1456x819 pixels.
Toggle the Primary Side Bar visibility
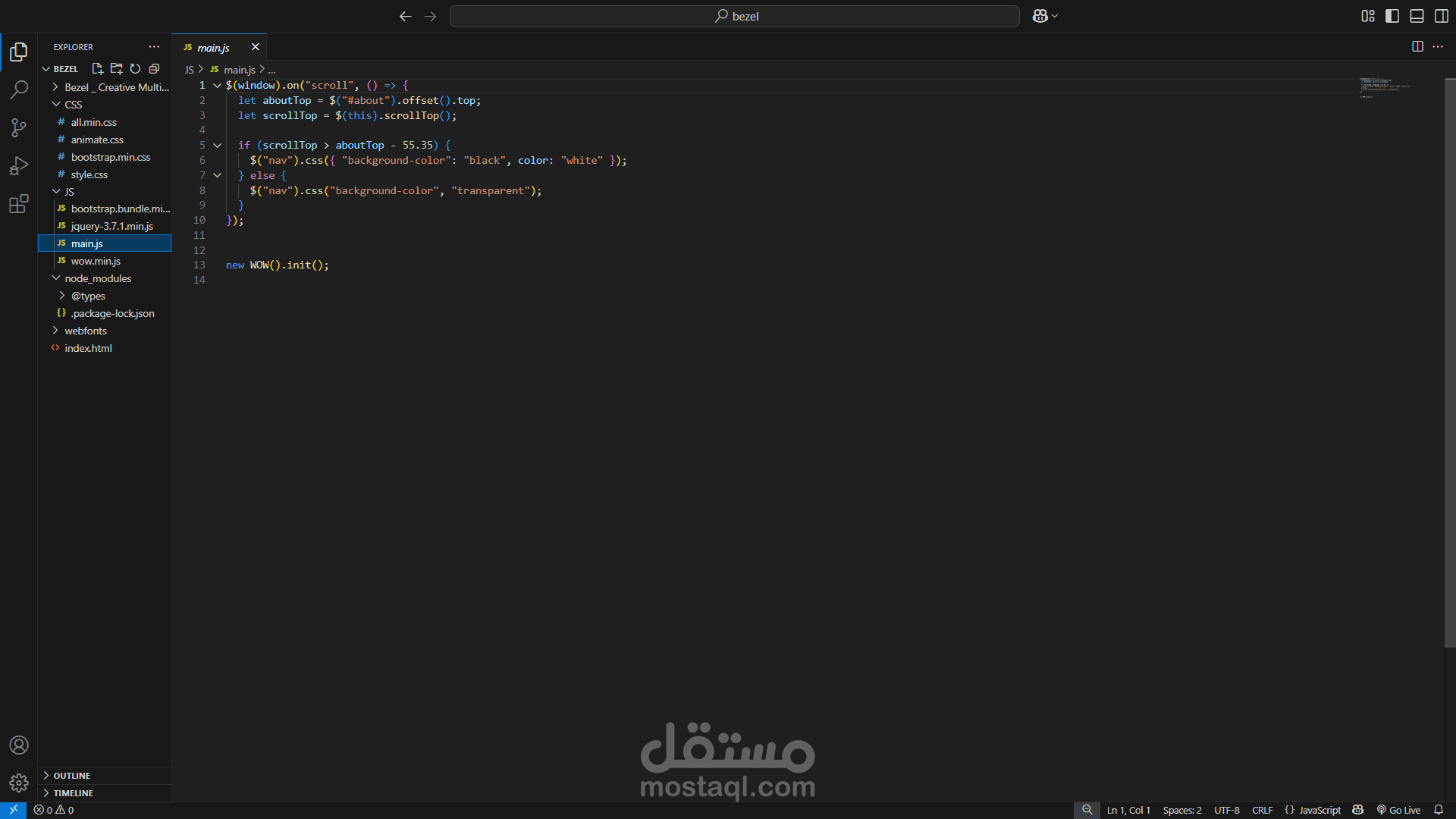click(1392, 16)
